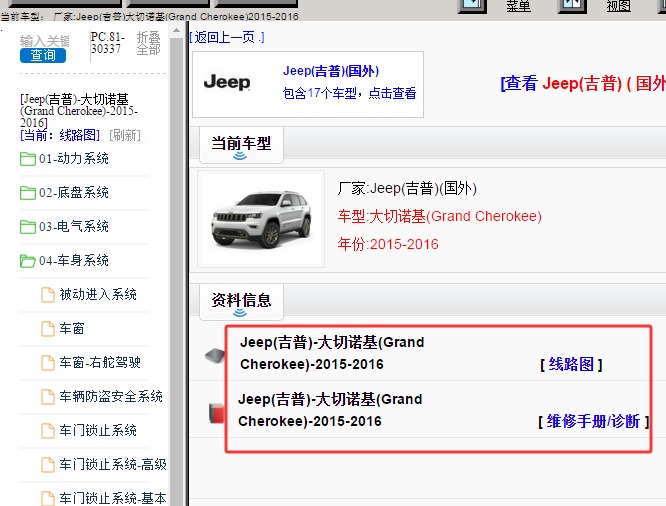Screen dimensions: 666x506
Task: Click the 厂家:Jeep(吉普)(国外) text
Action: click(407, 188)
